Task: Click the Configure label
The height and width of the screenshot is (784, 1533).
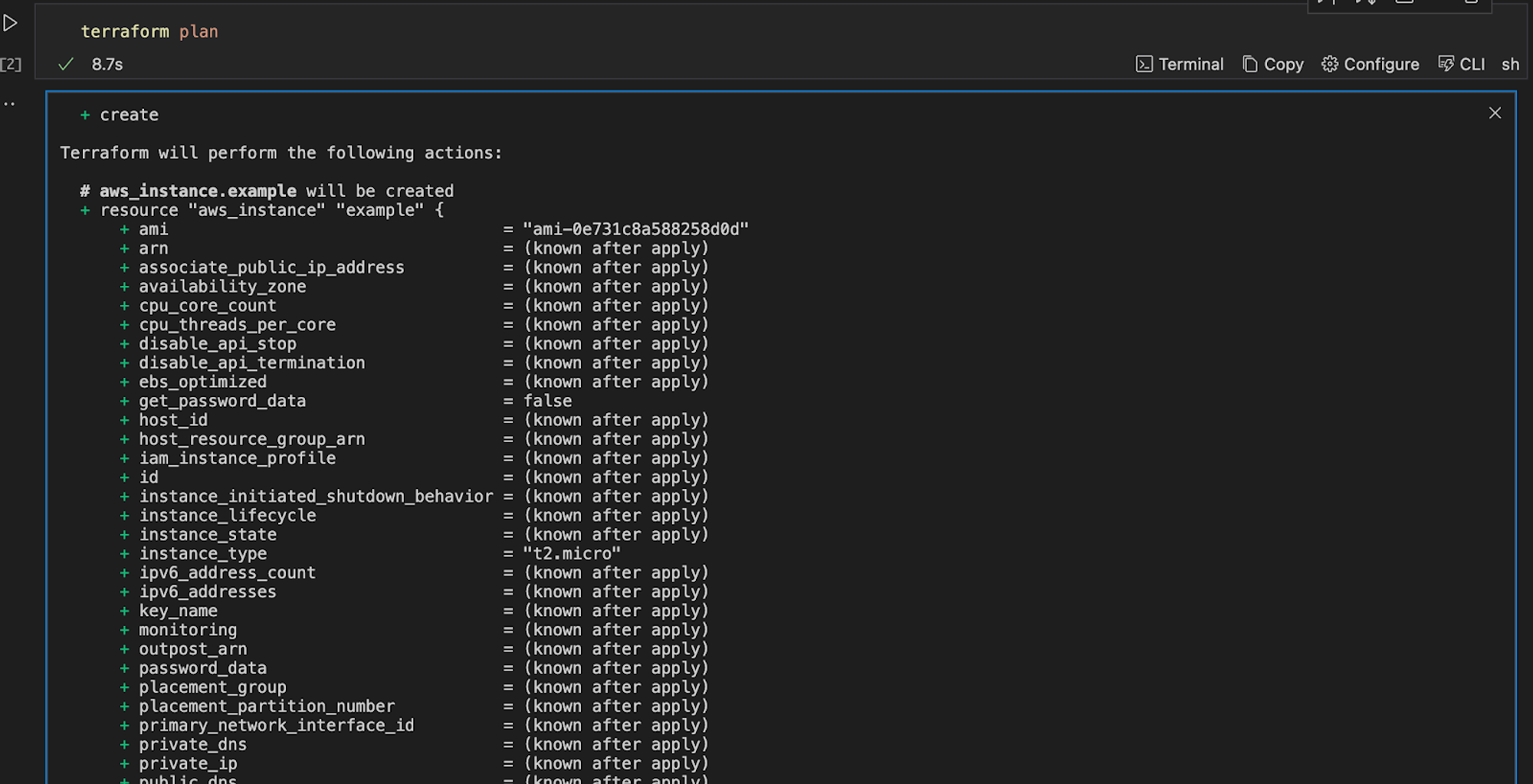Action: coord(1381,64)
